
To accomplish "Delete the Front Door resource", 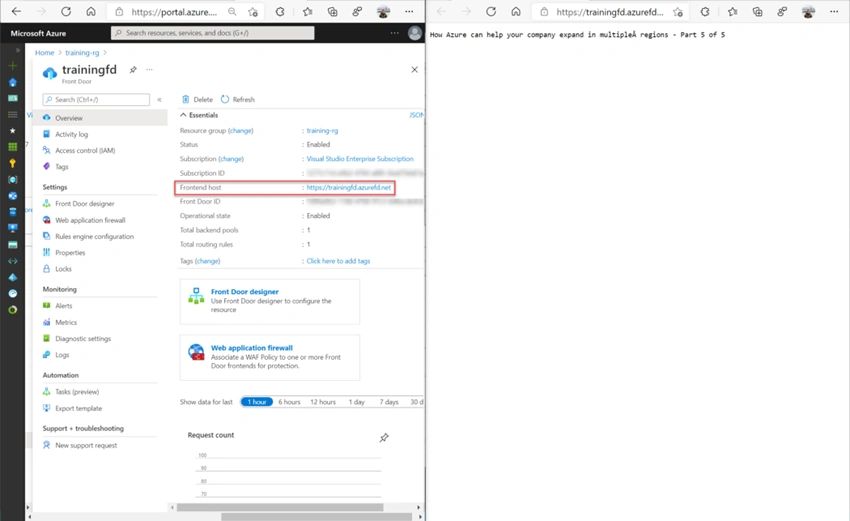I will click(197, 100).
